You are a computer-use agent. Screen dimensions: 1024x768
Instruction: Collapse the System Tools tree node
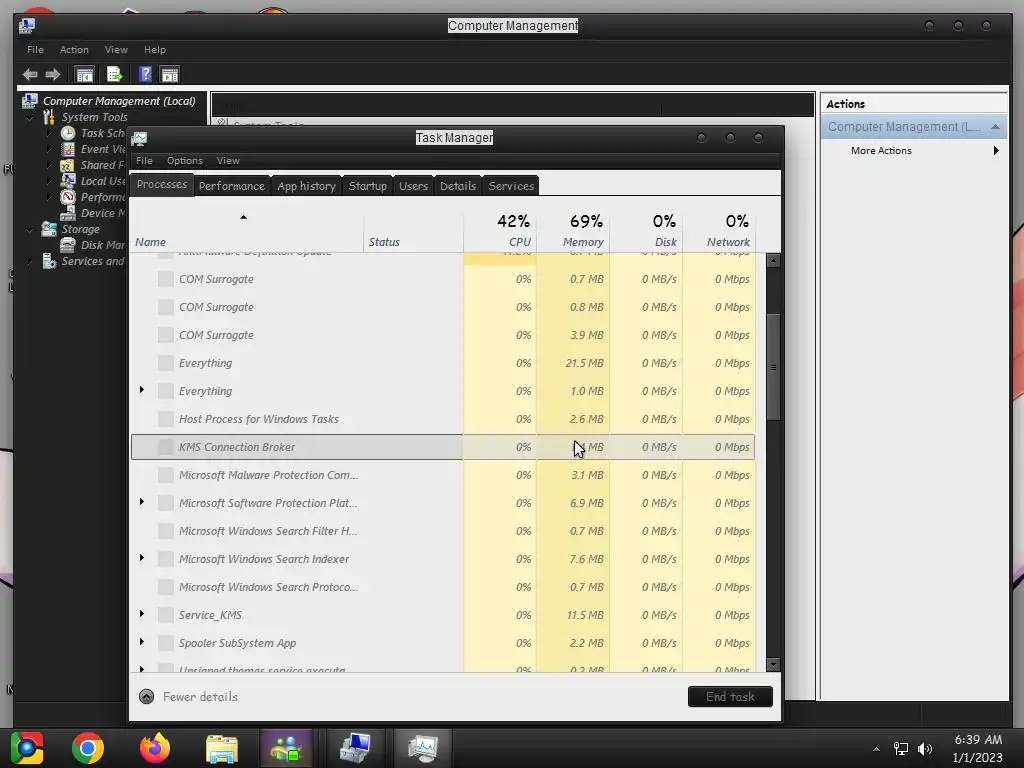[30, 118]
